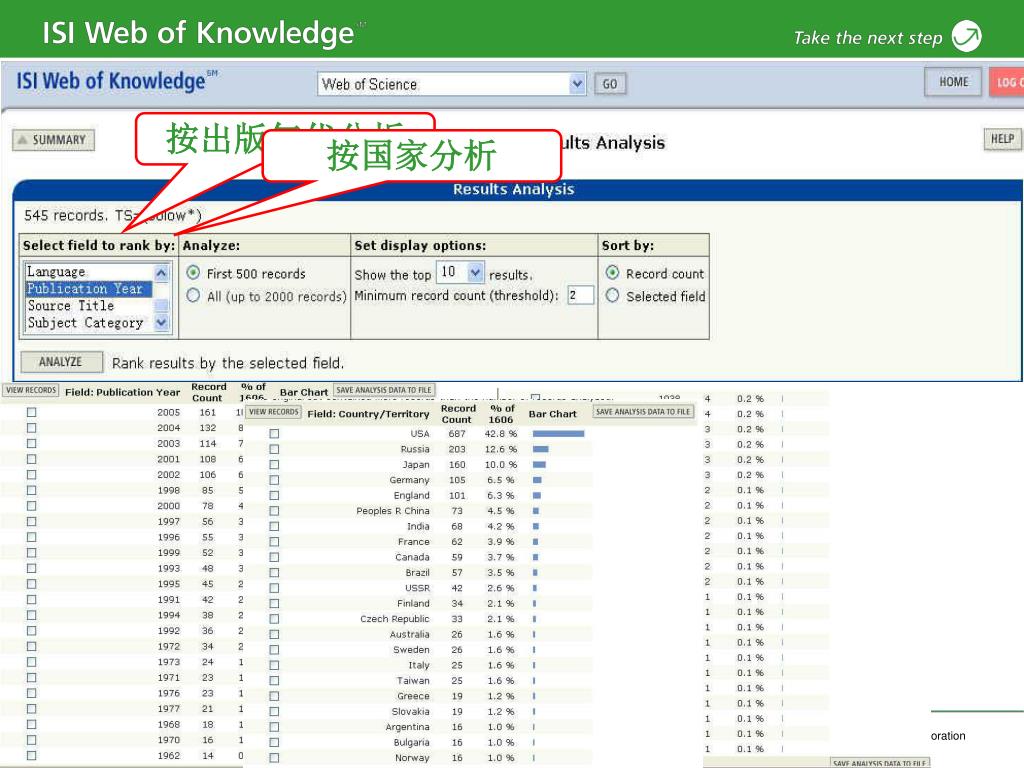Click the Field: Publication Year column header
The width and height of the screenshot is (1024, 768).
[x=122, y=392]
